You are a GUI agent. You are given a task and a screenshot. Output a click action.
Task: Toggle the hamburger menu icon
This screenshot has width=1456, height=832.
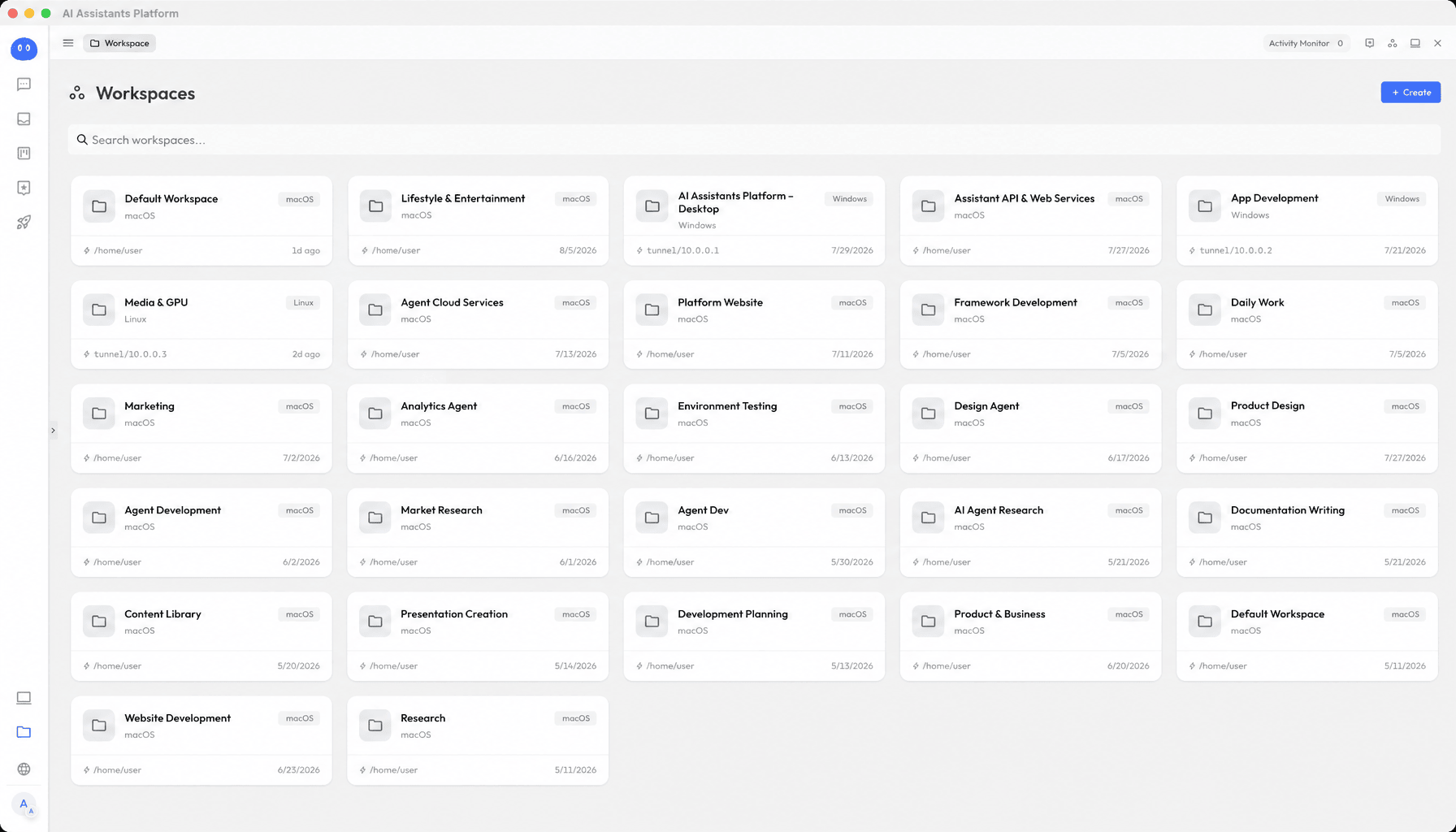(68, 43)
